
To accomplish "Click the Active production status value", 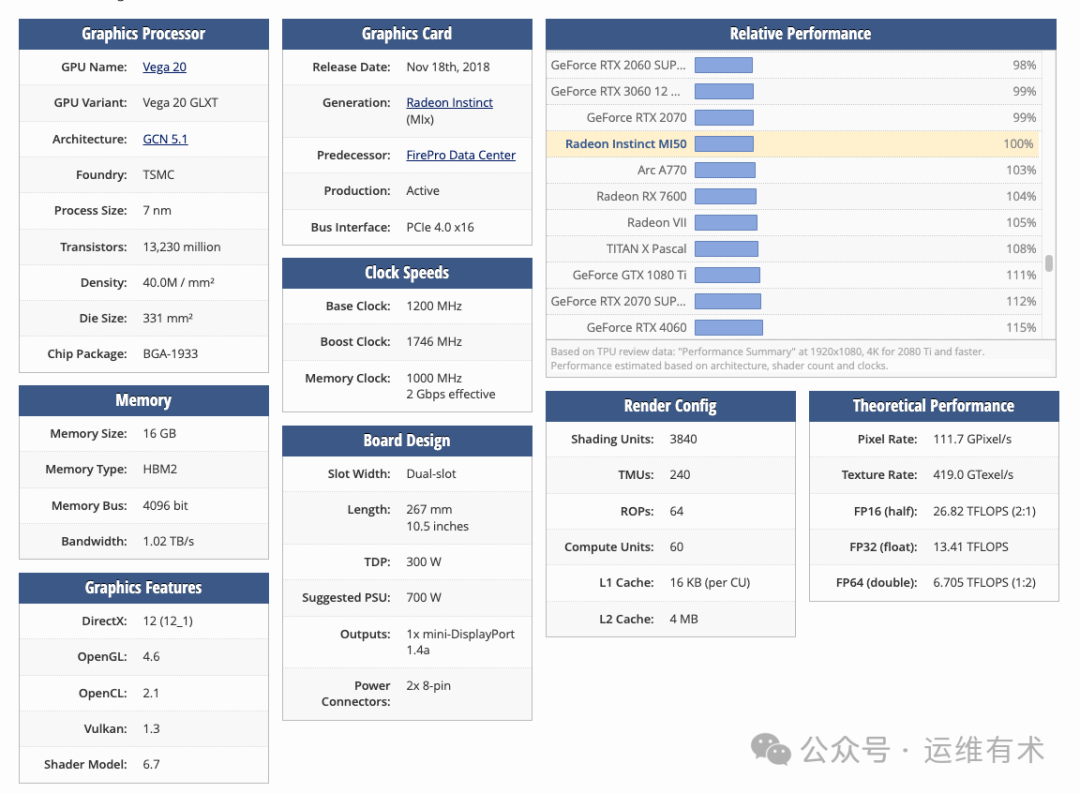I will (x=422, y=191).
